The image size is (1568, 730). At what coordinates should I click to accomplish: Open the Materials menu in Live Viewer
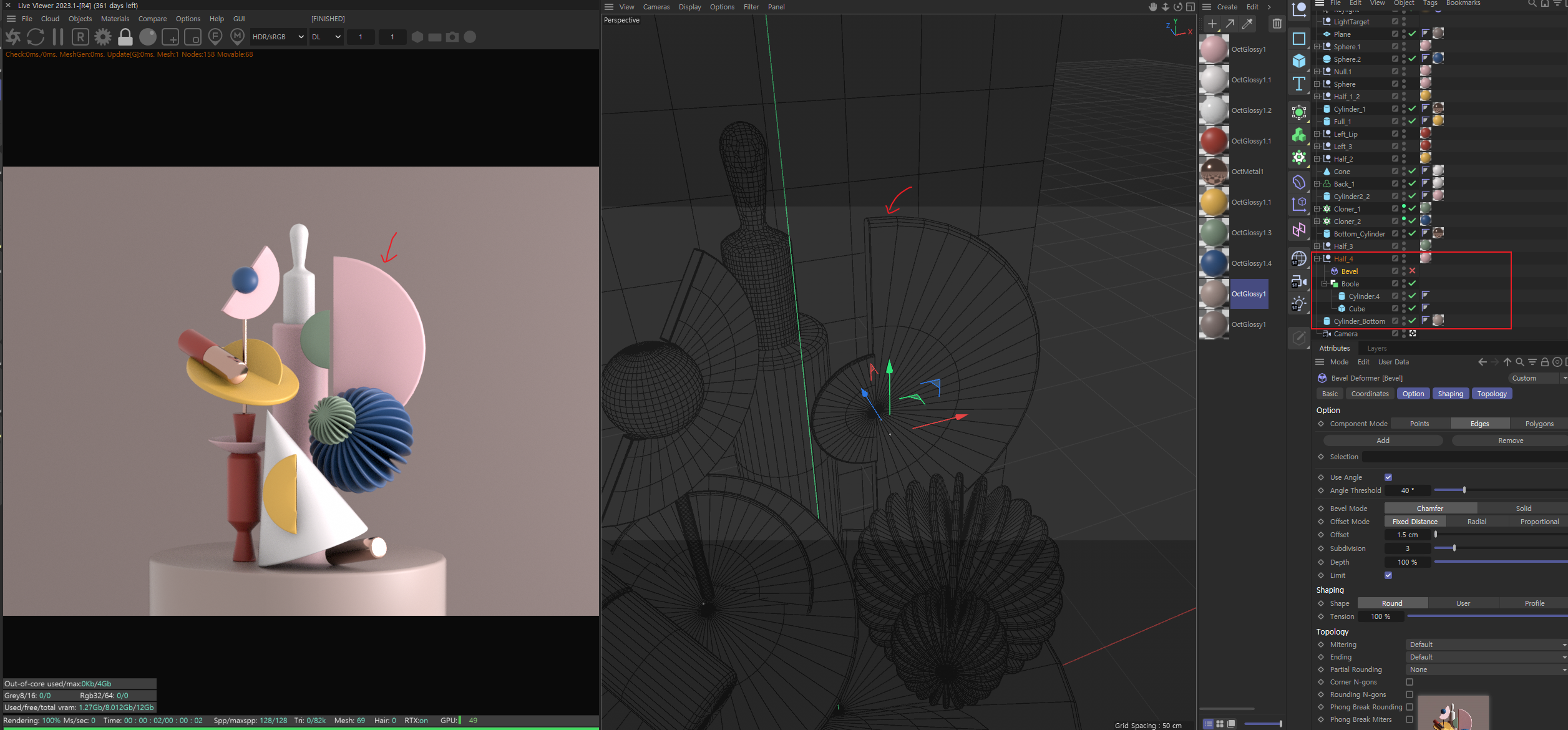(x=115, y=19)
